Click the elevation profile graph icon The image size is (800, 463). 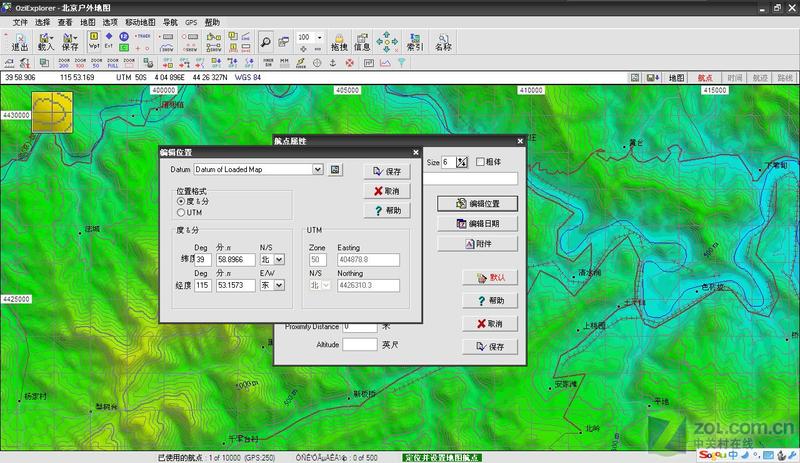(385, 63)
